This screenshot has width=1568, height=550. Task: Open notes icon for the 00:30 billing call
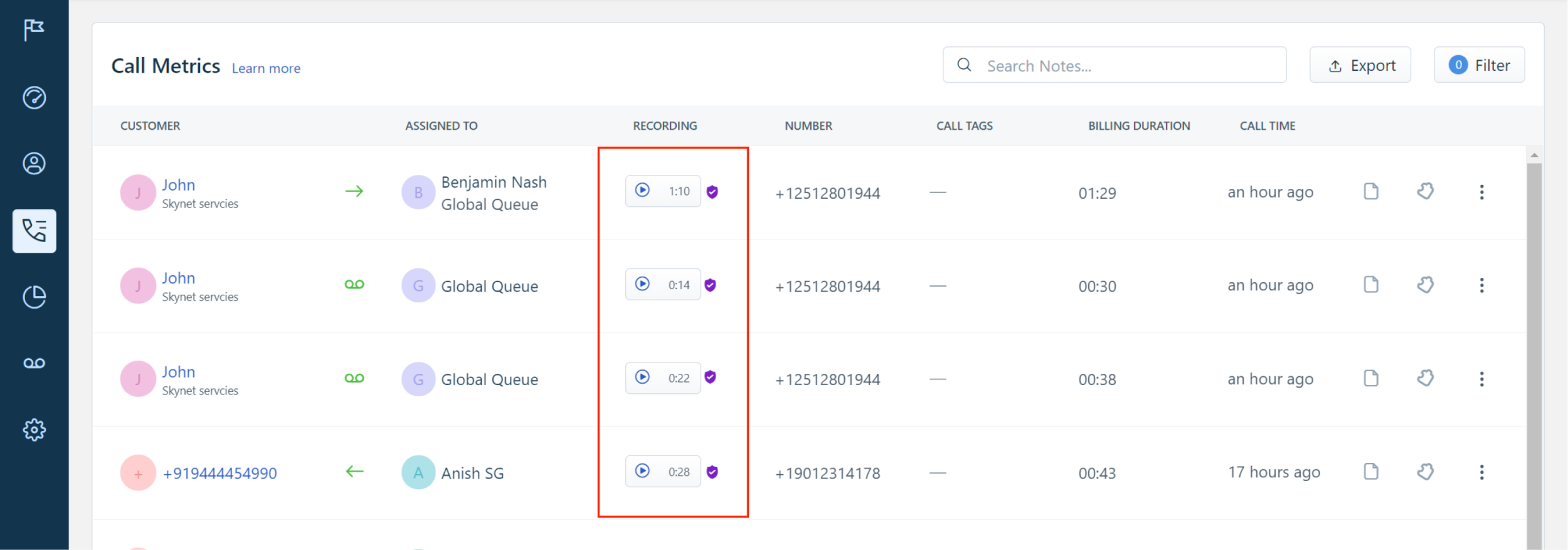(x=1371, y=285)
